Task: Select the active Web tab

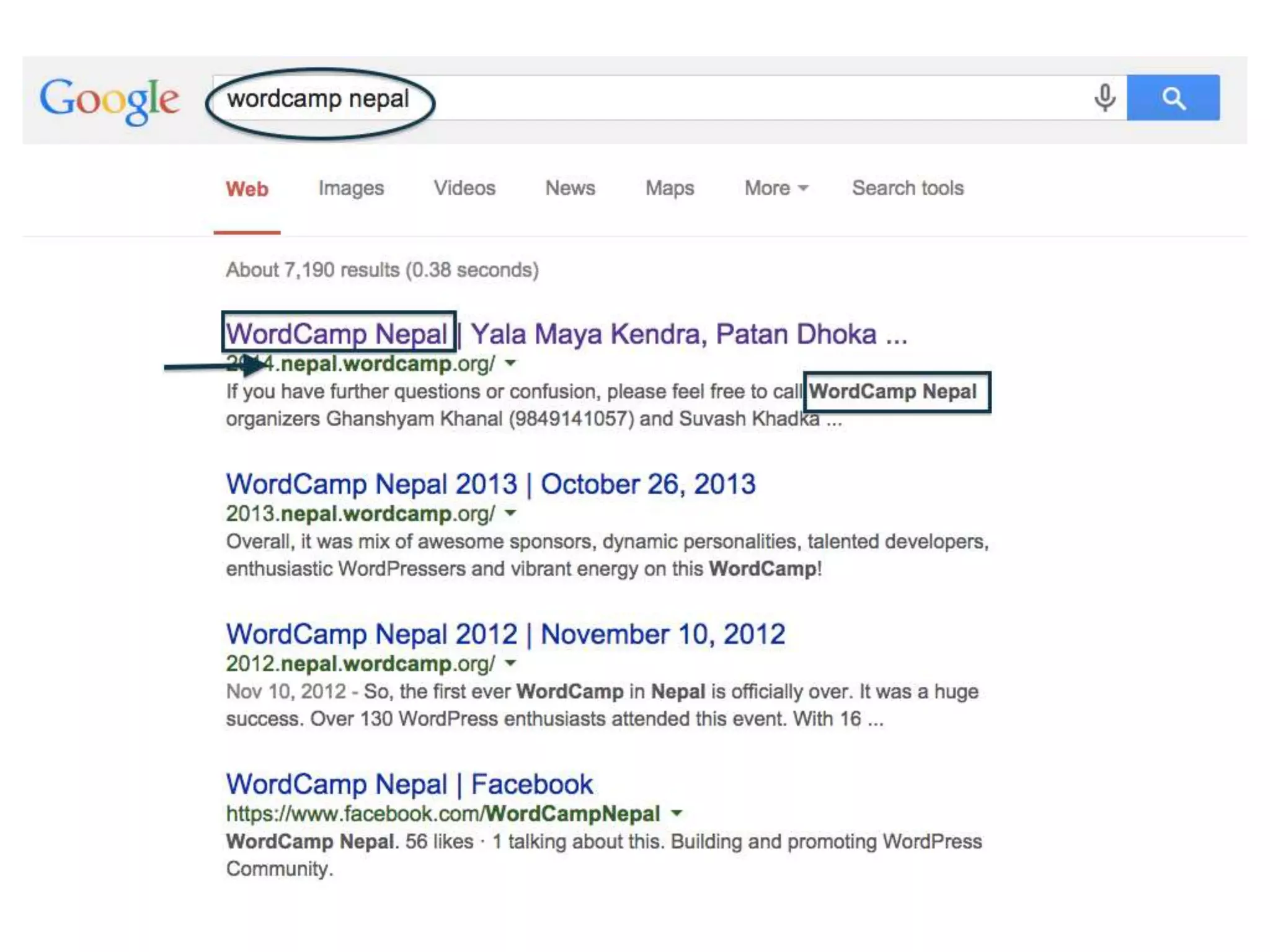Action: (x=247, y=189)
